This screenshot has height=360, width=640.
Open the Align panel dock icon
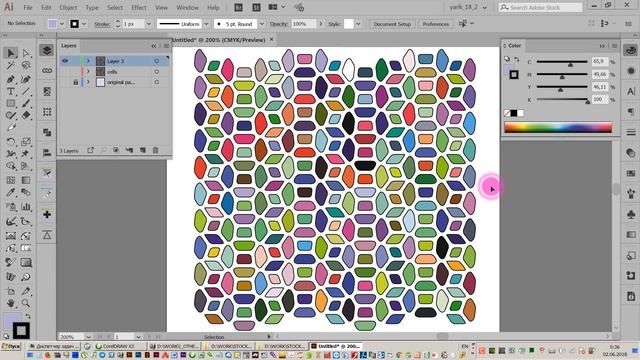(47, 153)
